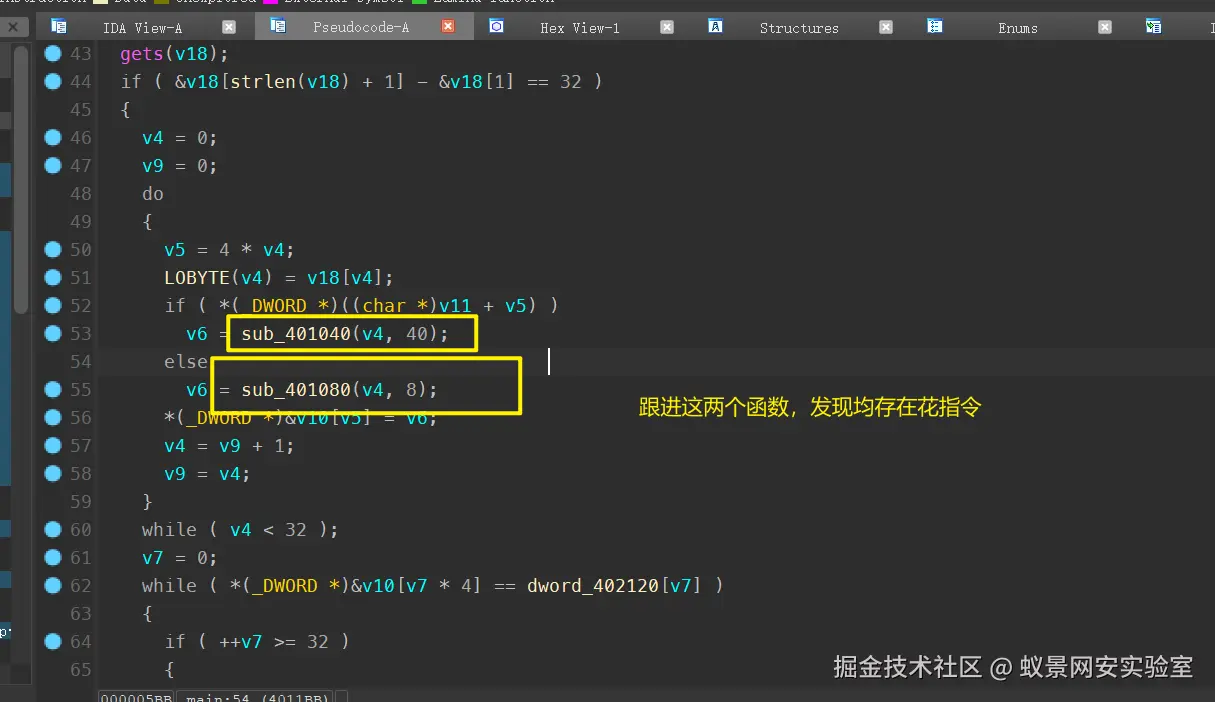Toggle breakpoint dot on line 43
The image size is (1215, 702).
click(x=52, y=53)
